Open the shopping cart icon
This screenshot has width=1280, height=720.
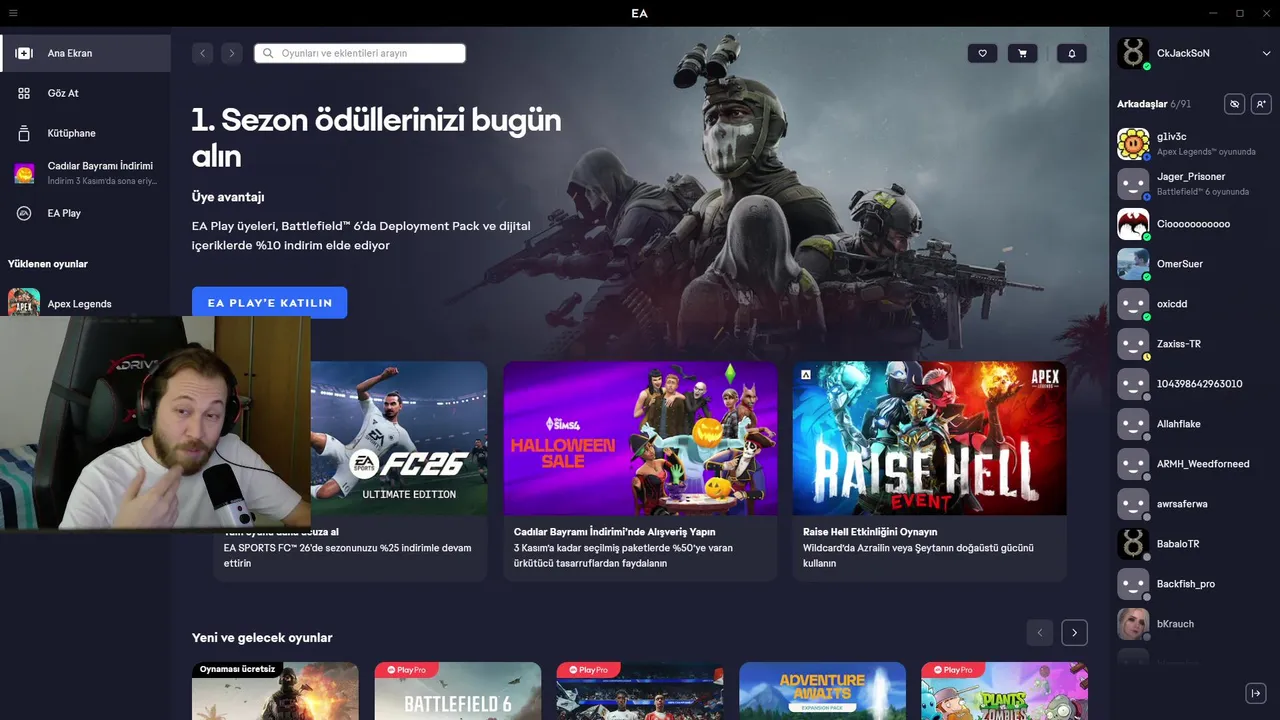[1022, 53]
